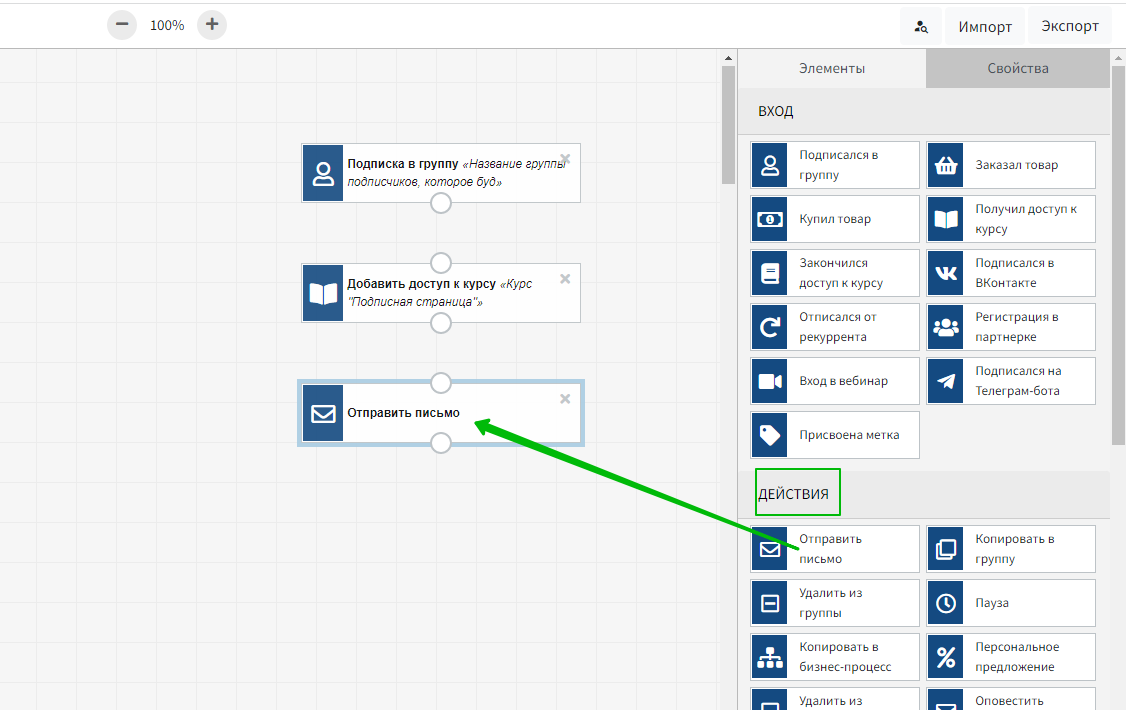Remove the 'Отправить письмо' node with X
The image size is (1126, 710).
(x=565, y=399)
